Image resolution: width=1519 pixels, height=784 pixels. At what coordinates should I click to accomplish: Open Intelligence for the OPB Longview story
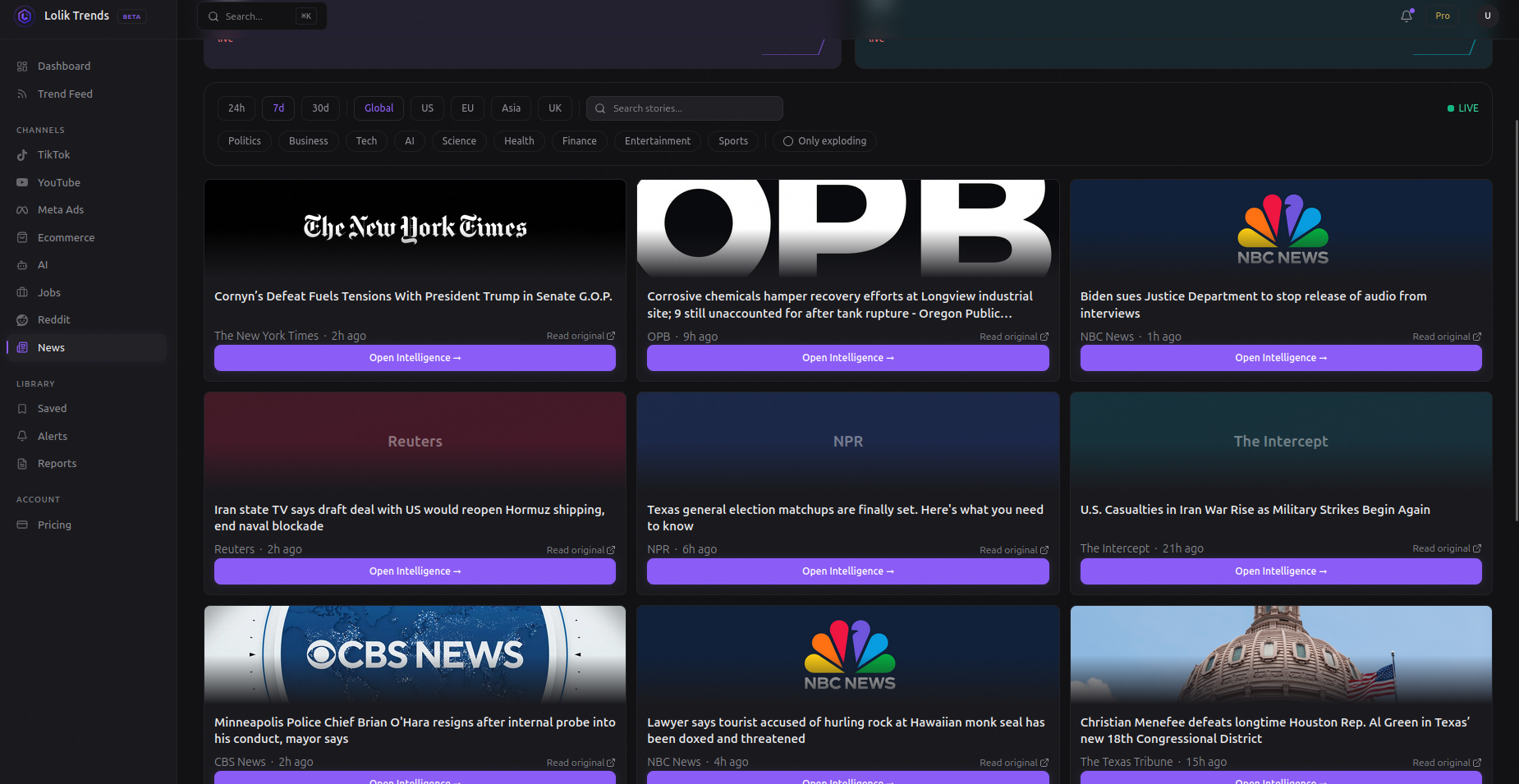coord(848,358)
